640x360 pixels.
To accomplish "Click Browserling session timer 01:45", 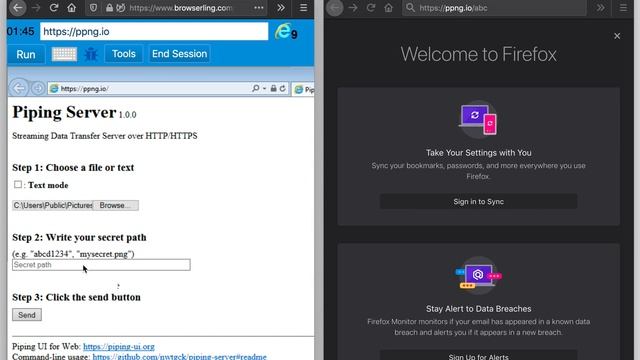I will point(20,31).
